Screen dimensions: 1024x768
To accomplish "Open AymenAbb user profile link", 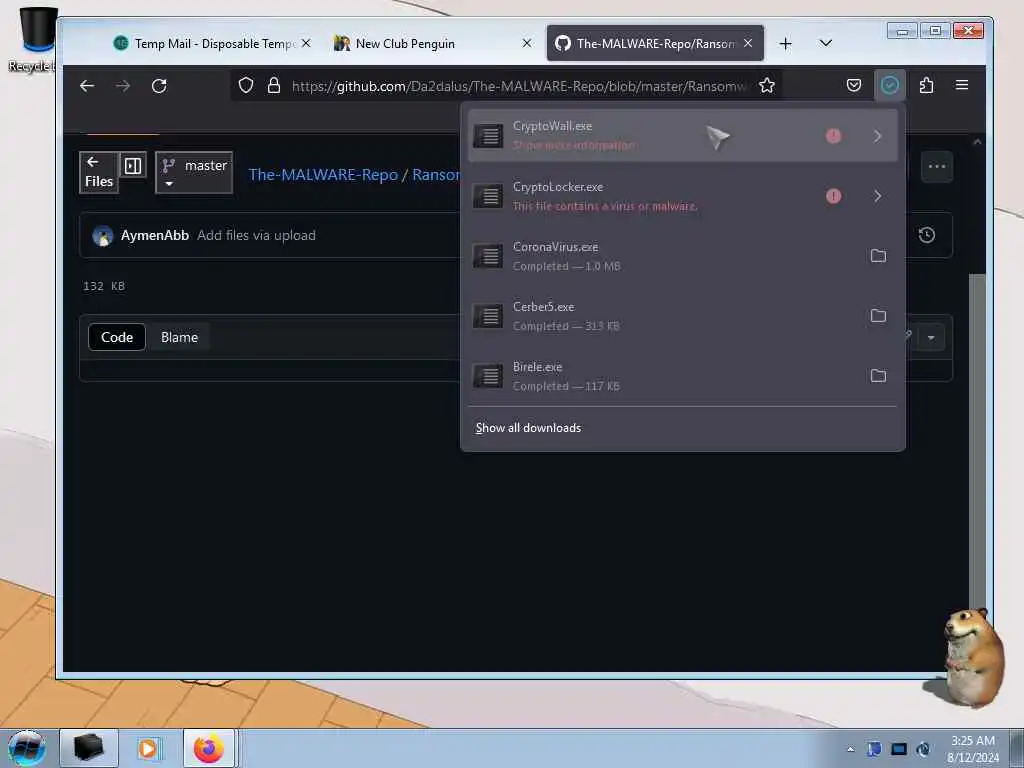I will [x=155, y=235].
